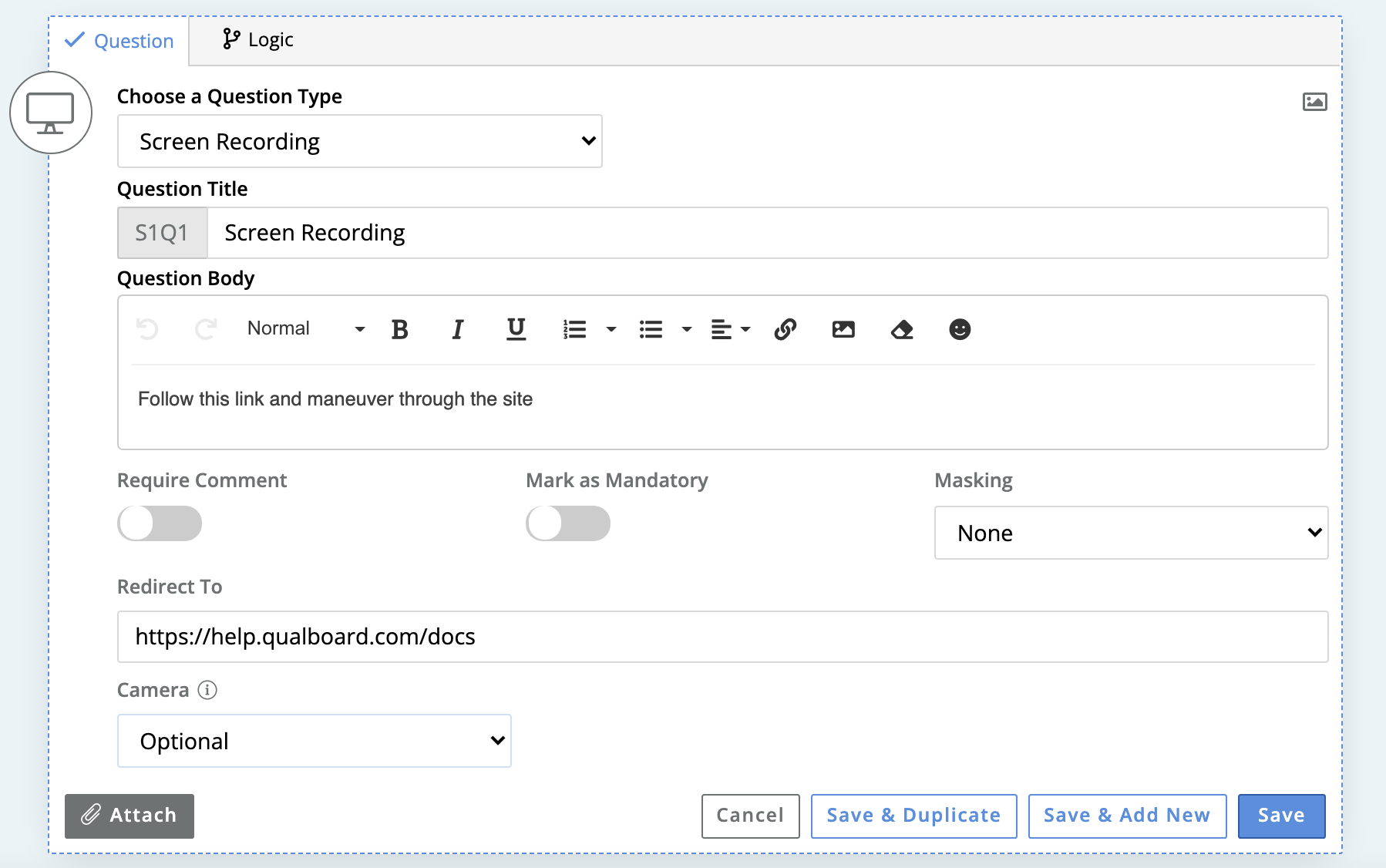1386x868 pixels.
Task: Click the Cancel button
Action: 750,816
